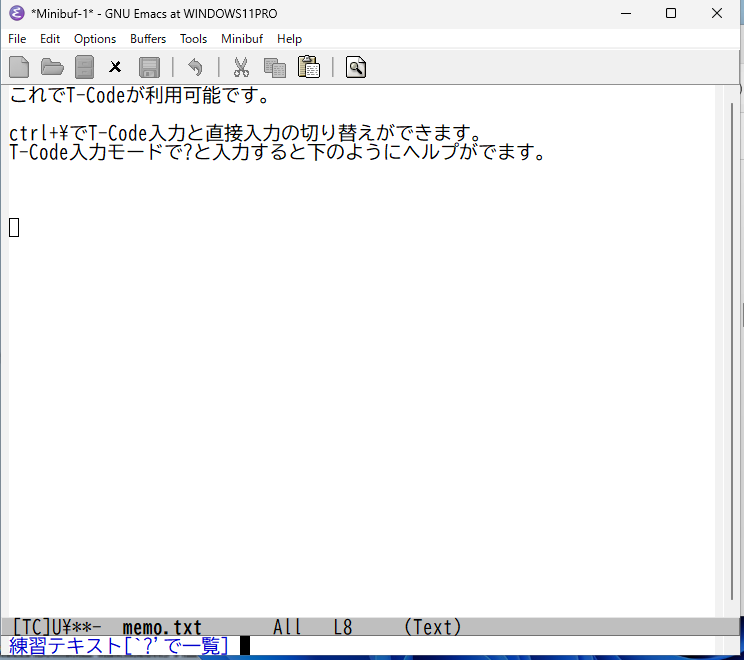
Task: Paste with the clipboard icon
Action: [x=309, y=67]
